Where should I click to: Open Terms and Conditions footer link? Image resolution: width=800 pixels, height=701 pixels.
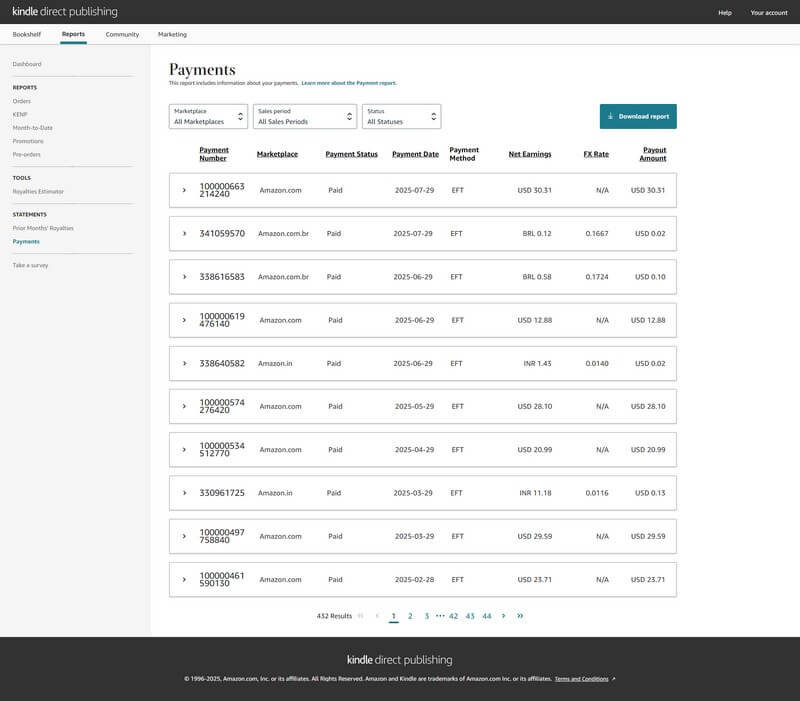coord(582,679)
